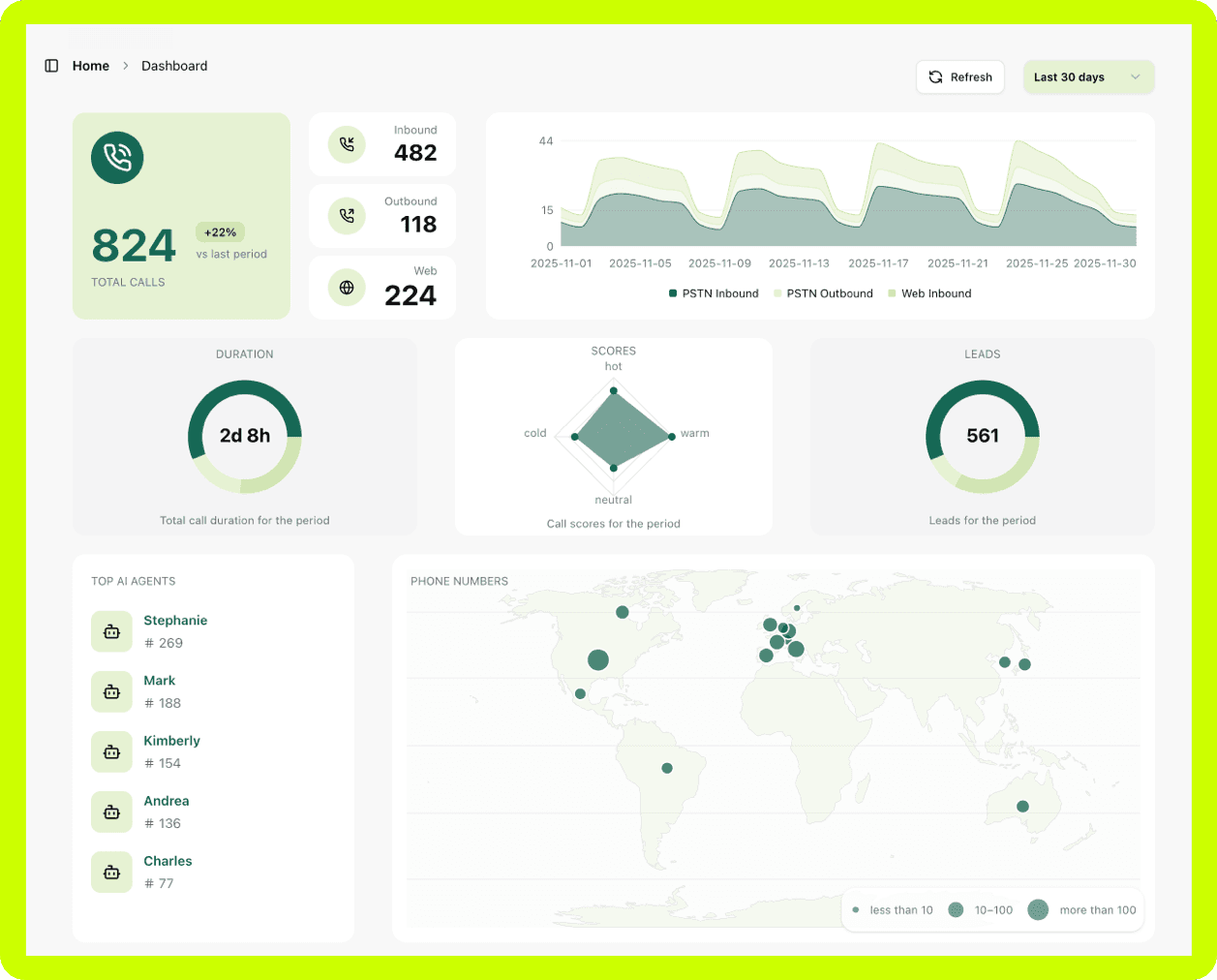1217x980 pixels.
Task: Click Andrea's robot agent icon
Action: click(111, 812)
